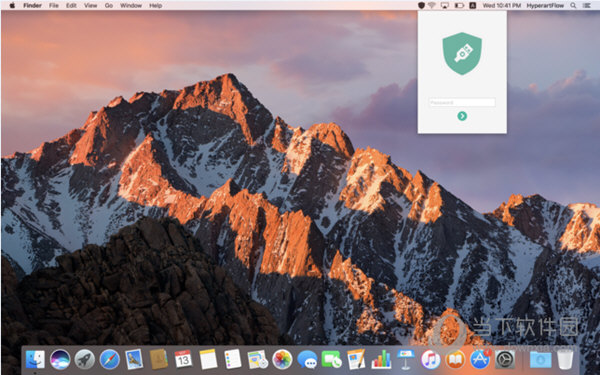Open iTunes from the Dock

(430, 359)
